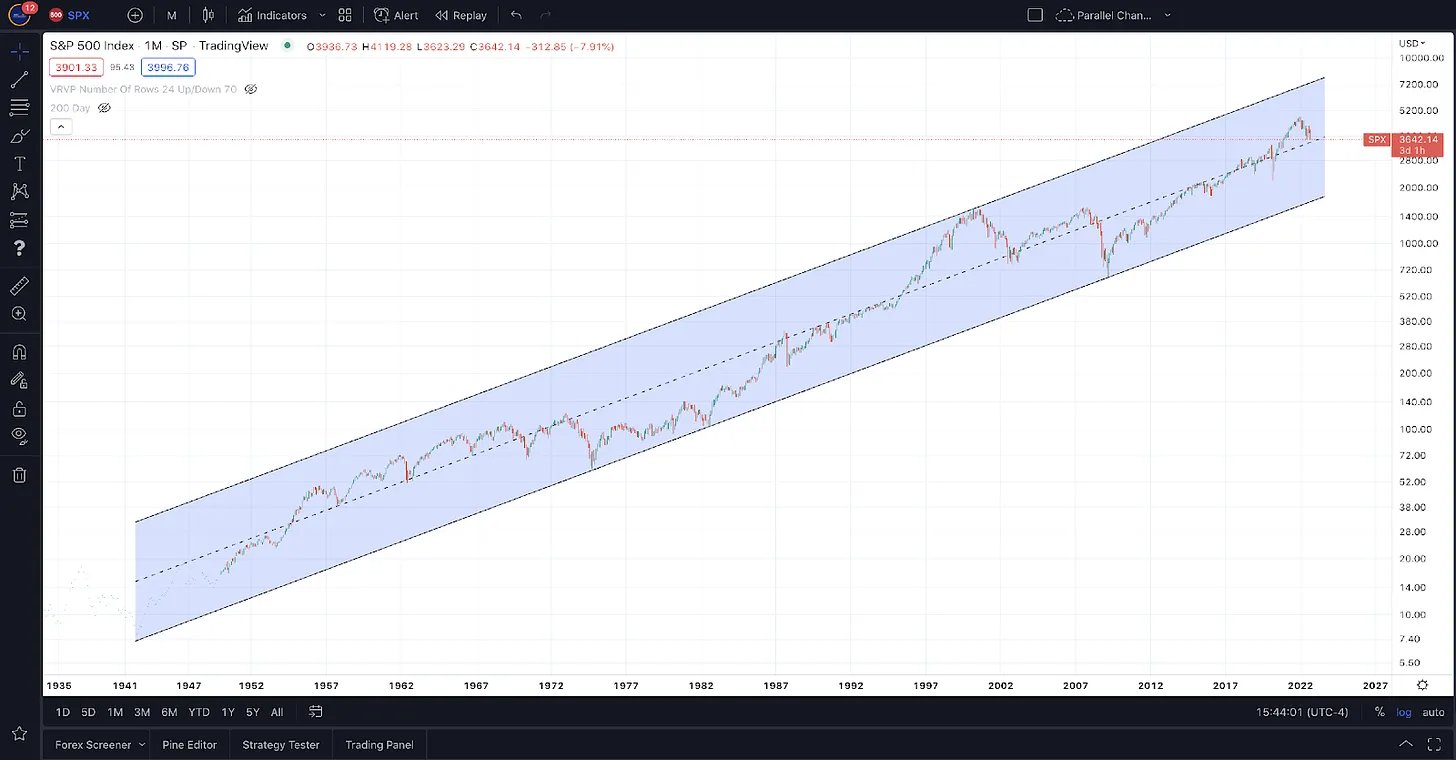Screen dimensions: 1456x760
Task: Open the Strategy Tester tab
Action: point(281,745)
